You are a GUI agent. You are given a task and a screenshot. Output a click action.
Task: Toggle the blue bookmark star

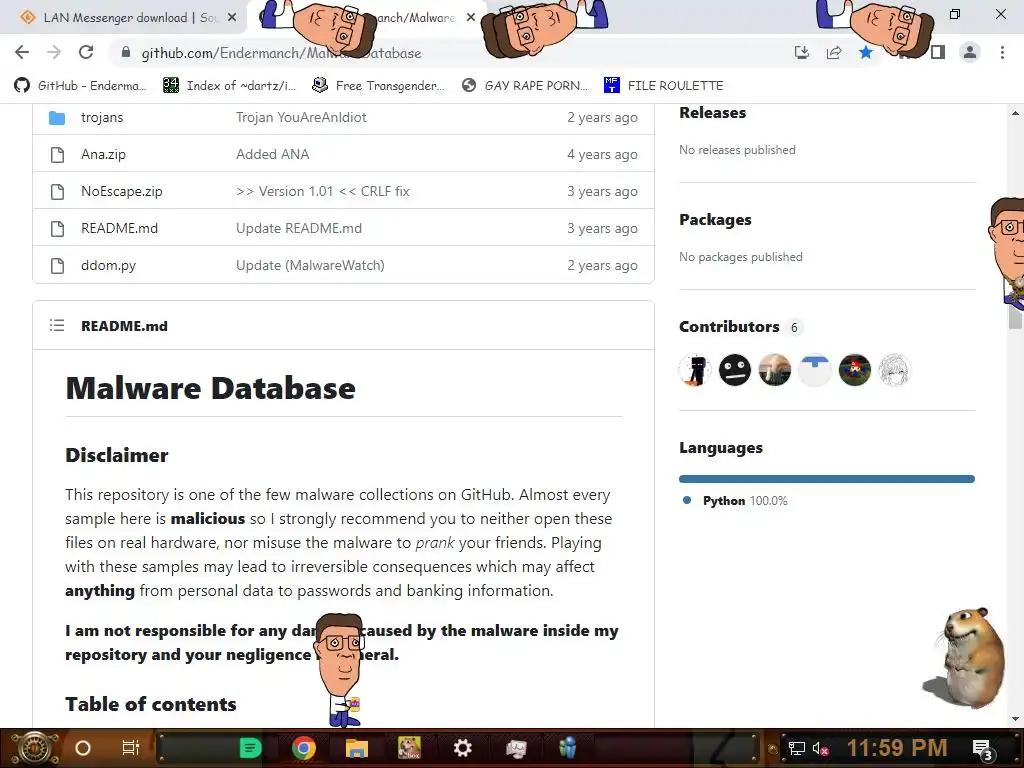[866, 52]
